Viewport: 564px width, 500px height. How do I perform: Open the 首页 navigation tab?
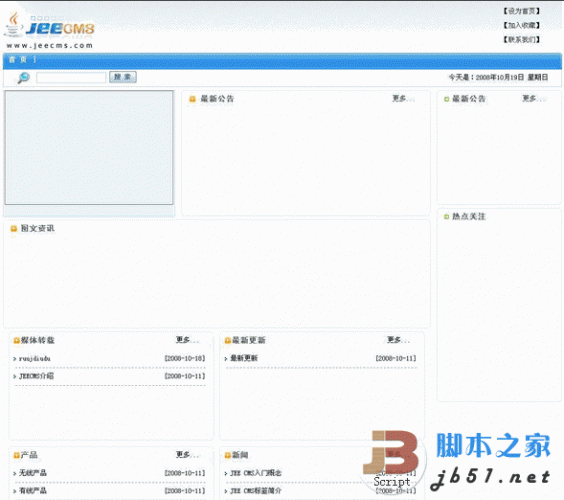tap(18, 59)
